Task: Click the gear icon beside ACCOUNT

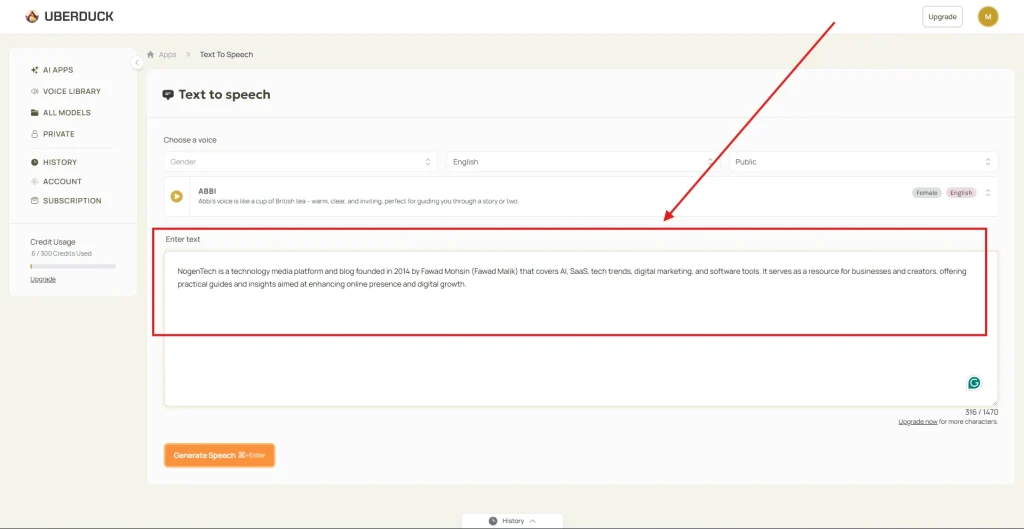Action: (x=35, y=182)
